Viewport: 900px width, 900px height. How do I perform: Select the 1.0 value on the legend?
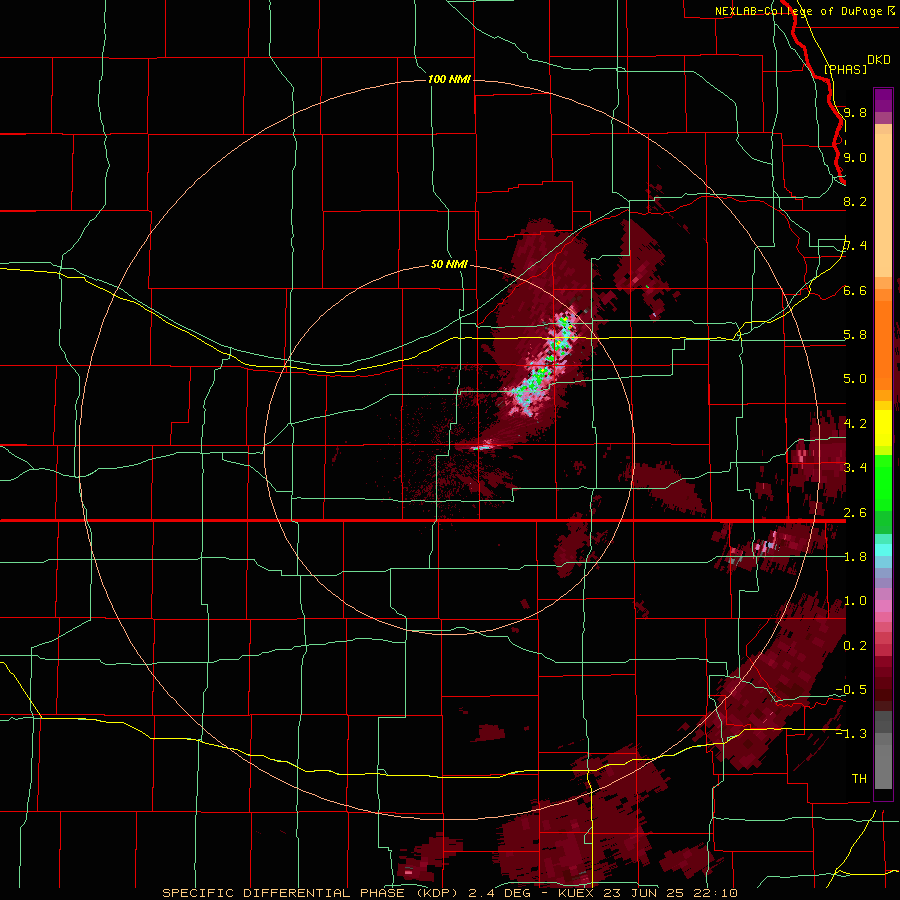855,601
